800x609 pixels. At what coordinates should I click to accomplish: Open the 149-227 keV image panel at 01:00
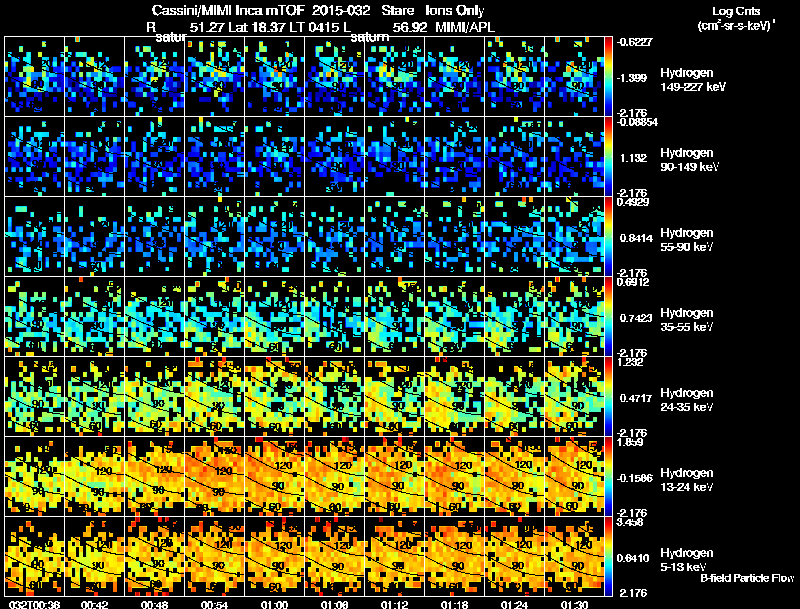pyautogui.click(x=274, y=77)
